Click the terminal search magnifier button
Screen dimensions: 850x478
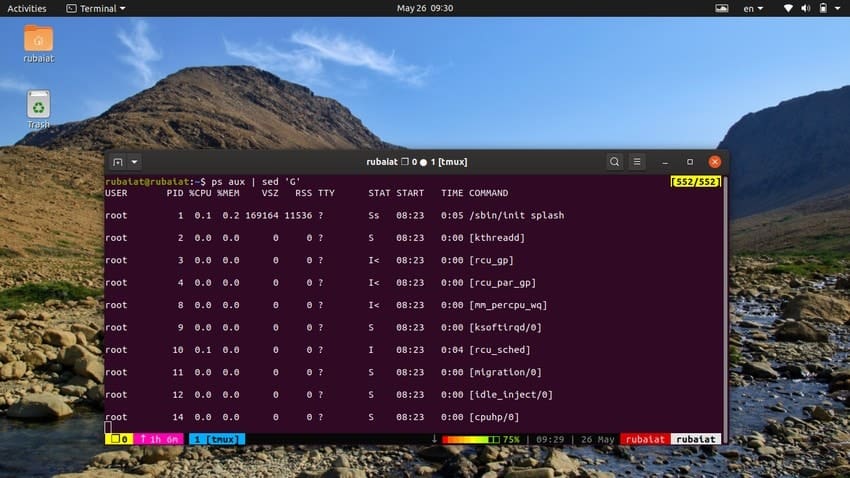pyautogui.click(x=614, y=162)
